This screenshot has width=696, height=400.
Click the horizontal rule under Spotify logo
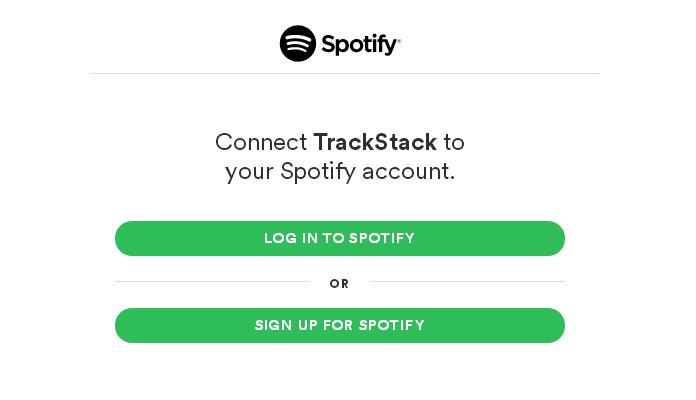[x=344, y=73]
